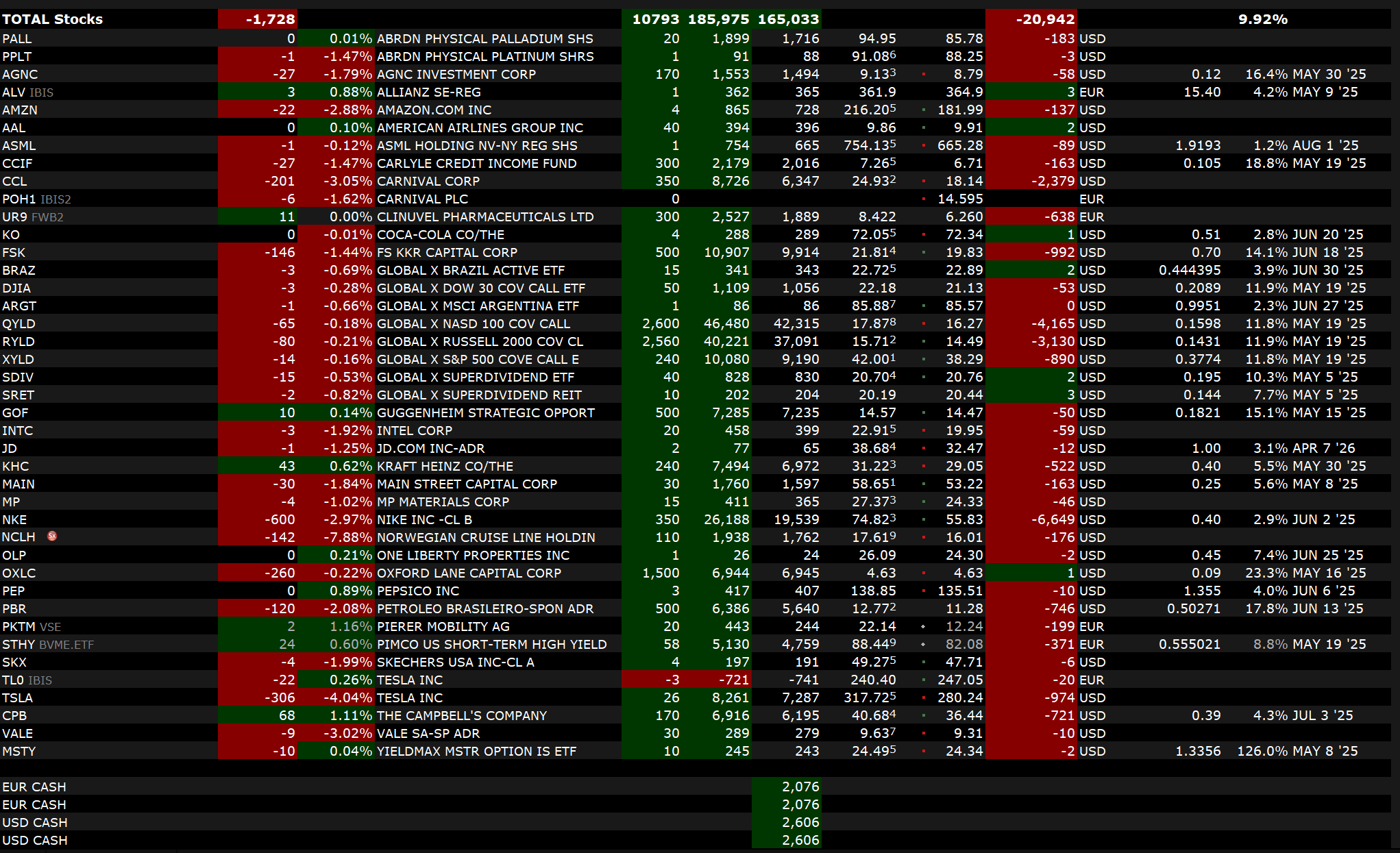1400x853 pixels.
Task: Click the first EUR CASH row
Action: tap(34, 787)
